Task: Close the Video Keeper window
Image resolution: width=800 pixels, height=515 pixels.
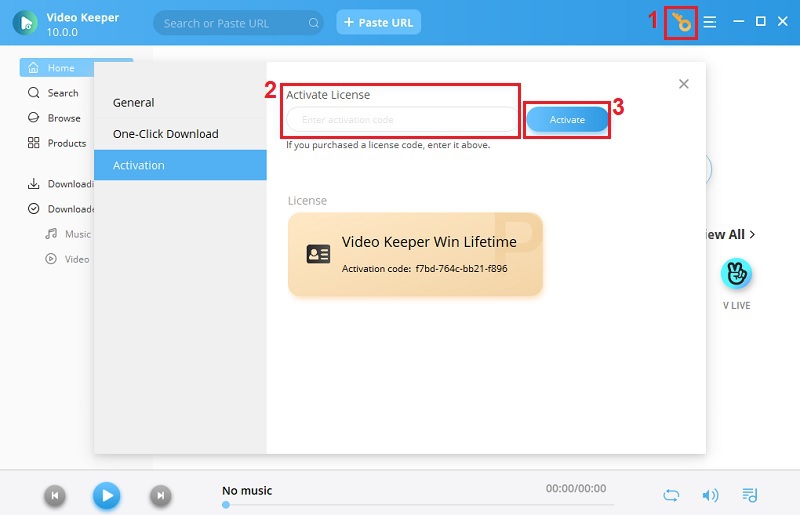Action: point(783,21)
